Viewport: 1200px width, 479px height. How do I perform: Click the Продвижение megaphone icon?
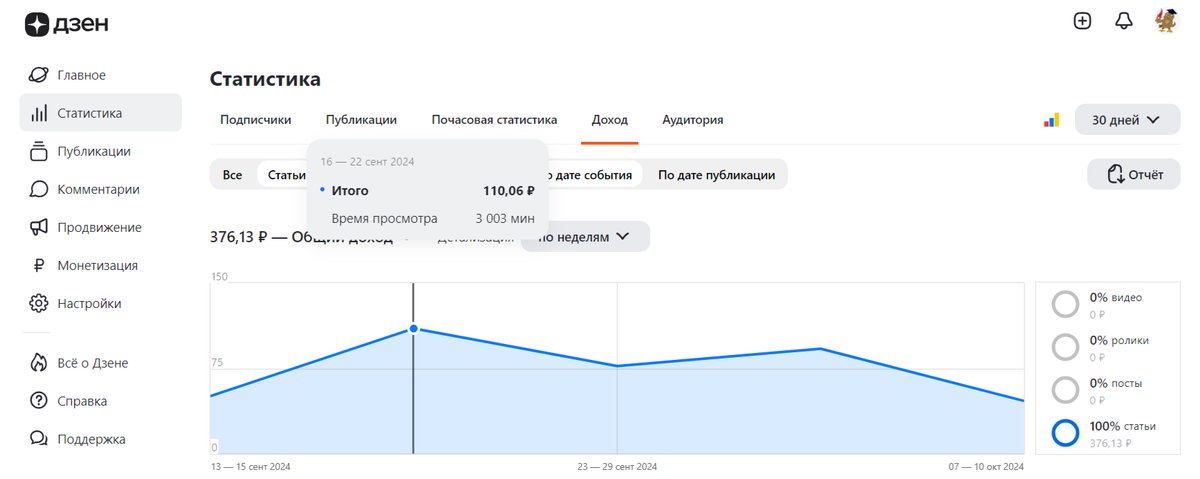click(x=39, y=227)
